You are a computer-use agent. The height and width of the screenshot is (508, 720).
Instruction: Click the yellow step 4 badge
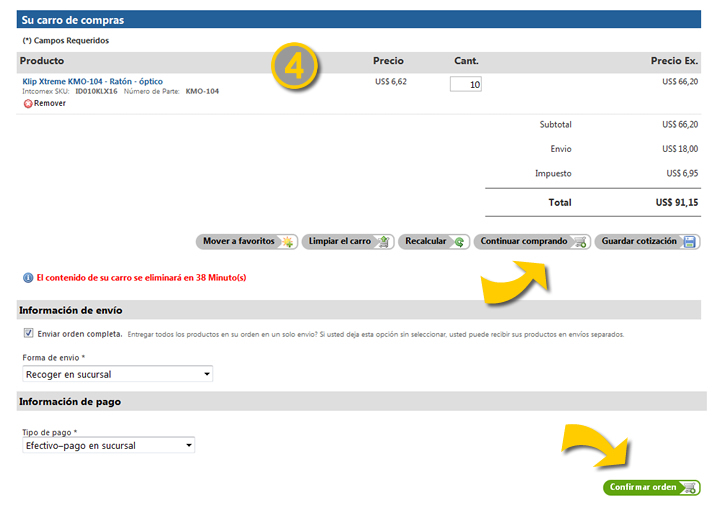pos(295,67)
